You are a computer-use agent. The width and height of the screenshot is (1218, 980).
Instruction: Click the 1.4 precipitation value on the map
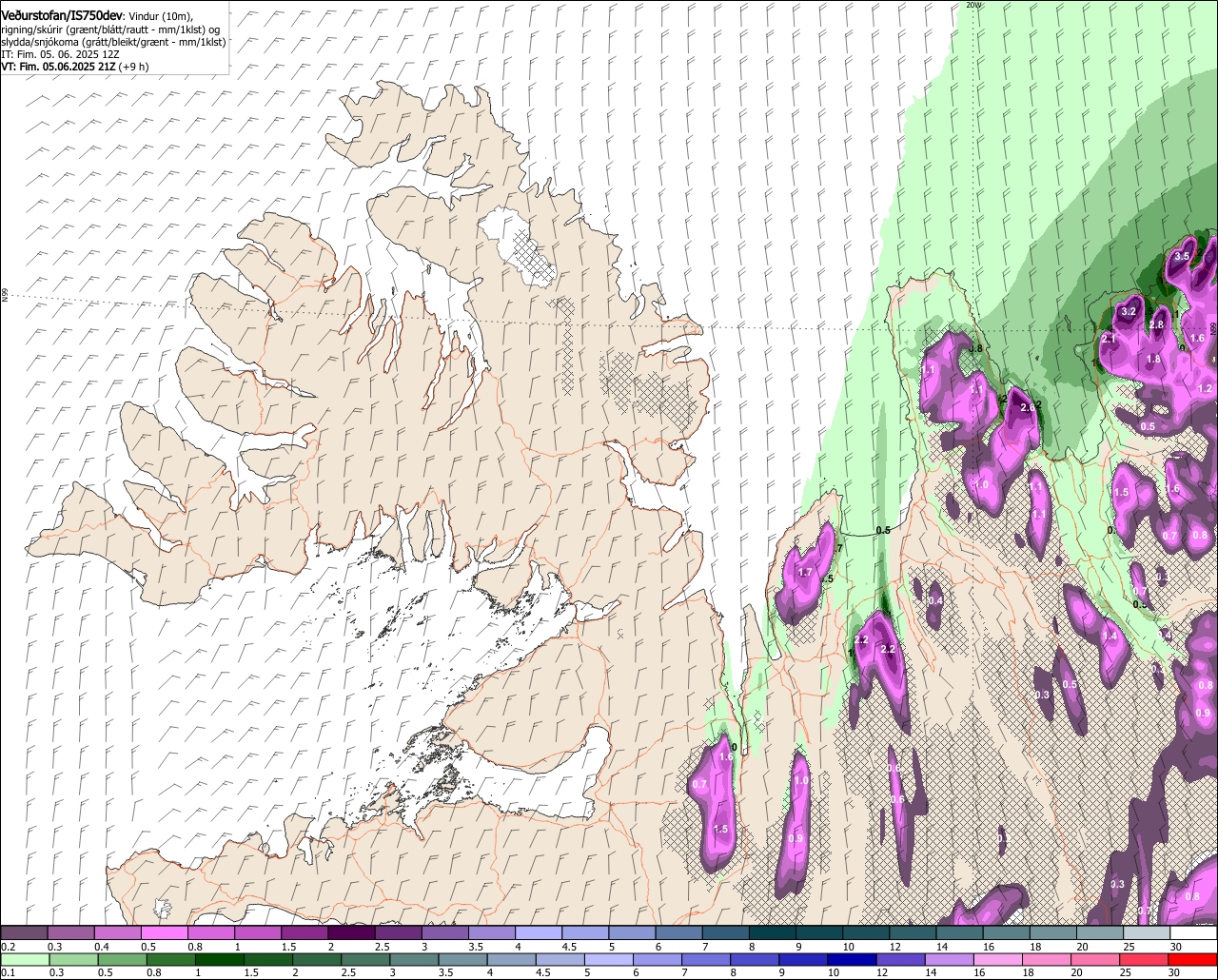click(1110, 637)
